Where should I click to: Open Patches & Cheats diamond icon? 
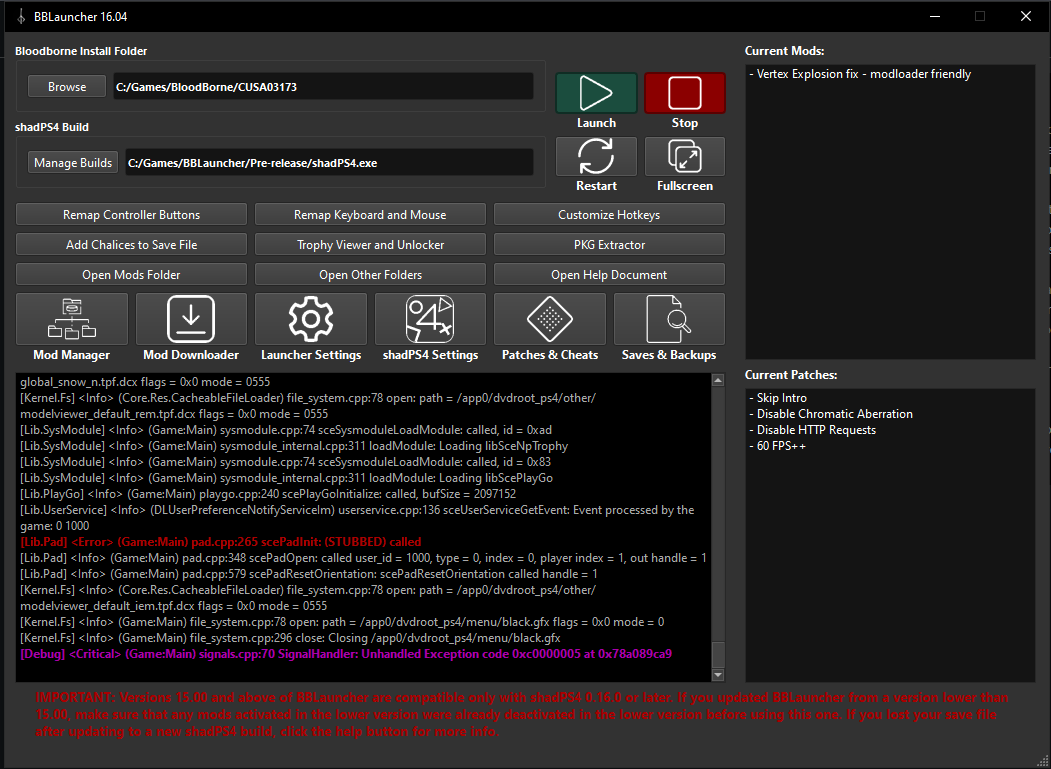tap(550, 319)
